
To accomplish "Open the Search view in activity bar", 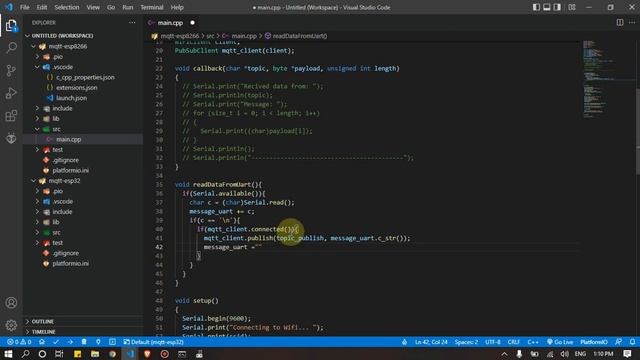I will (11, 48).
